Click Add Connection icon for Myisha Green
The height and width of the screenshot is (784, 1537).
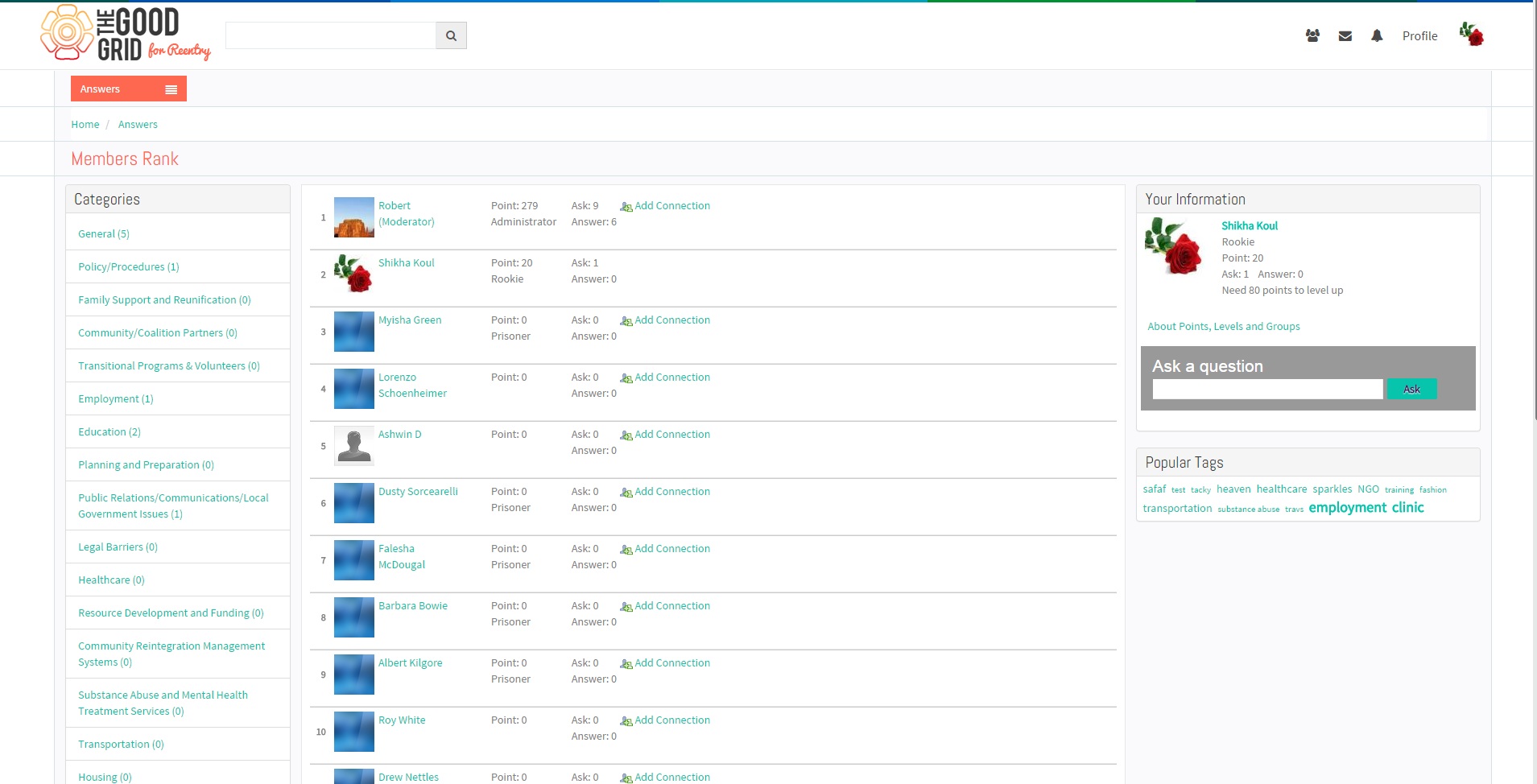(626, 321)
